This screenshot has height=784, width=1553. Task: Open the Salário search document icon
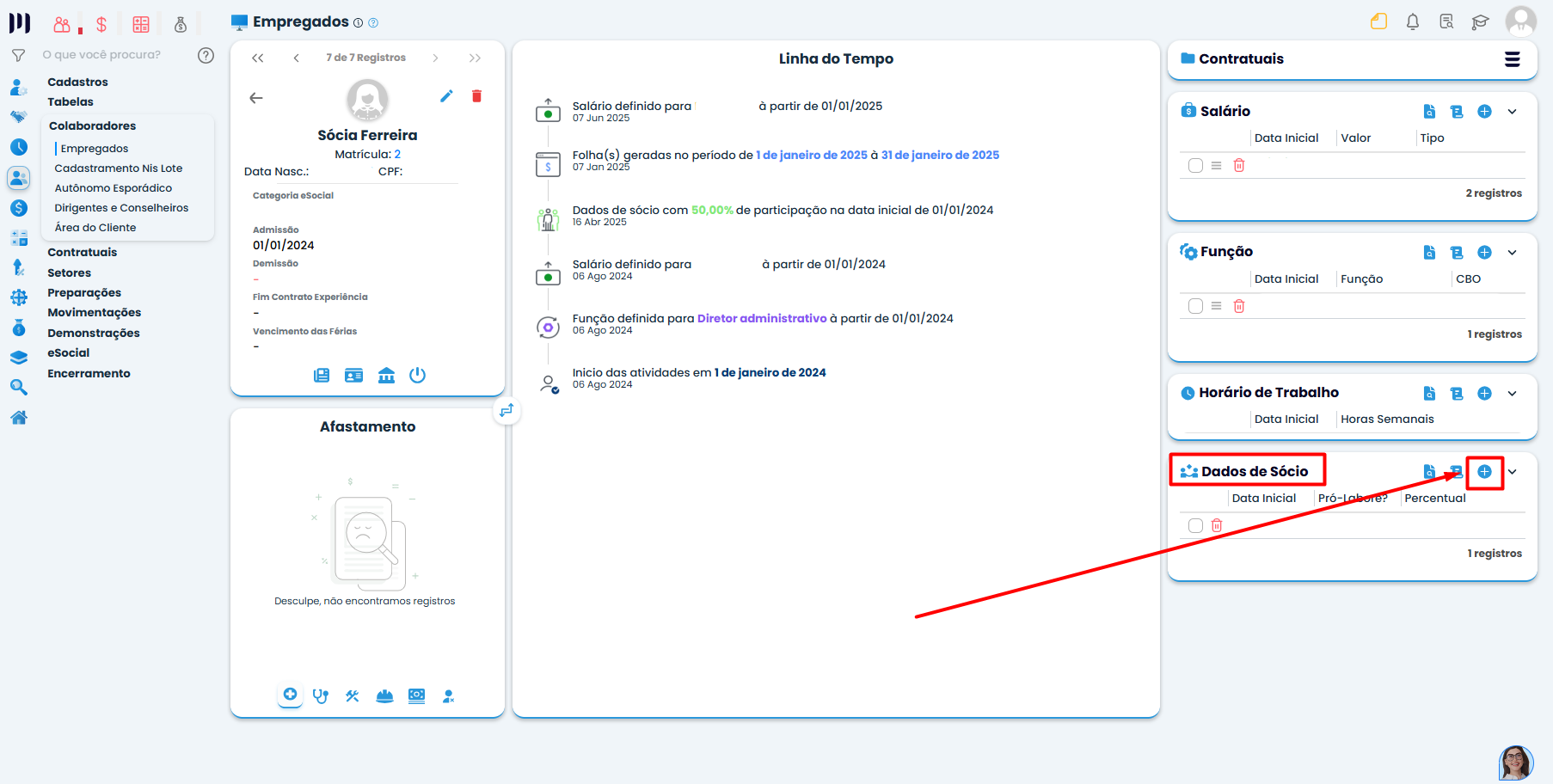click(1429, 111)
